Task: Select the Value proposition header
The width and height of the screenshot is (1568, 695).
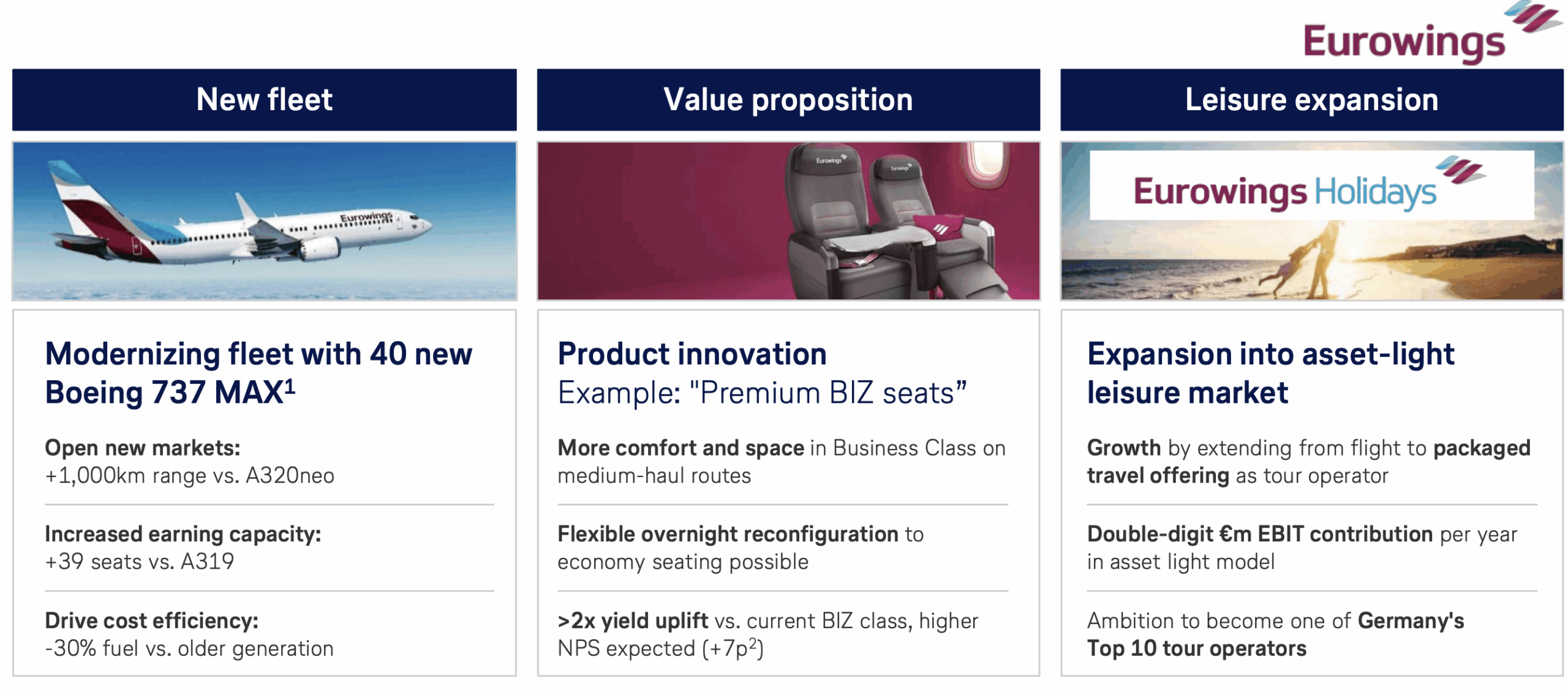Action: (788, 100)
